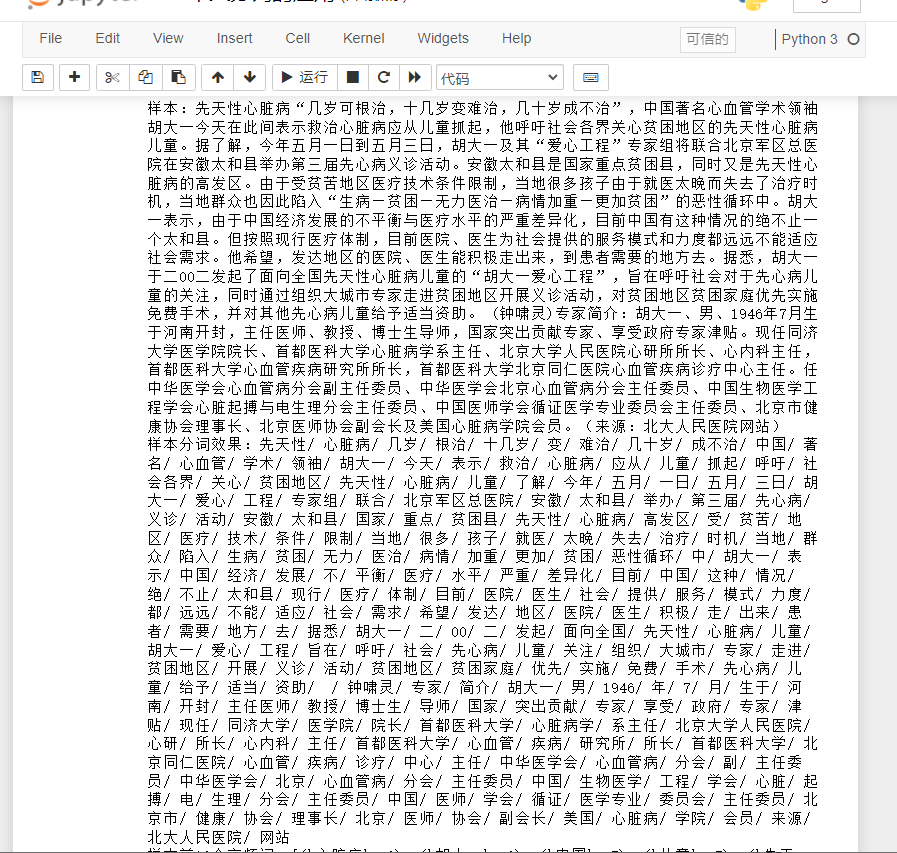Open the Insert menu

tap(234, 38)
